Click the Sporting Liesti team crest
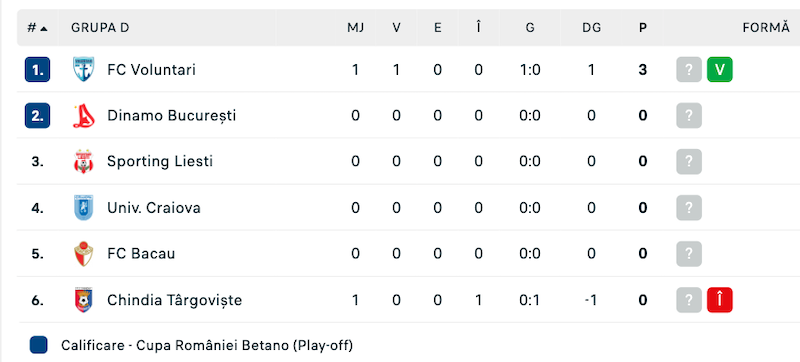800x362 pixels. click(x=83, y=162)
